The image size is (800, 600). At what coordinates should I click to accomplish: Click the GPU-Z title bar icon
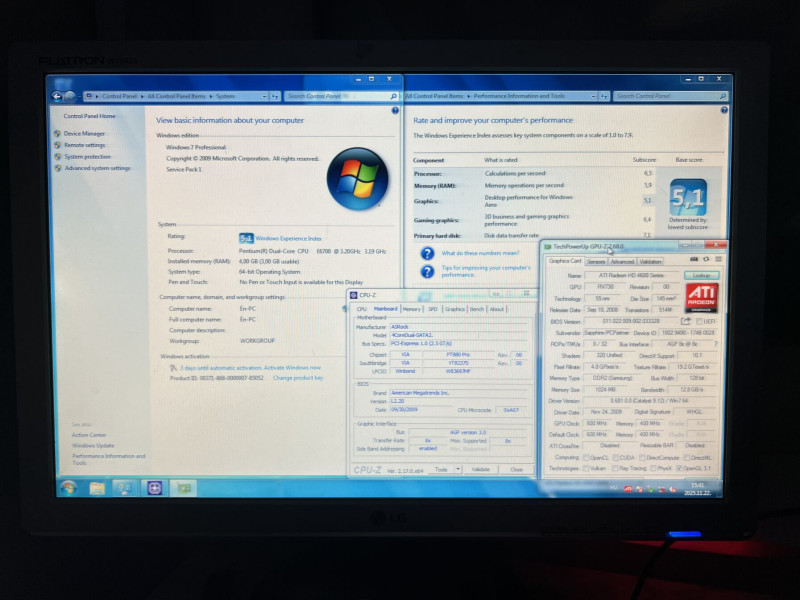coord(547,247)
